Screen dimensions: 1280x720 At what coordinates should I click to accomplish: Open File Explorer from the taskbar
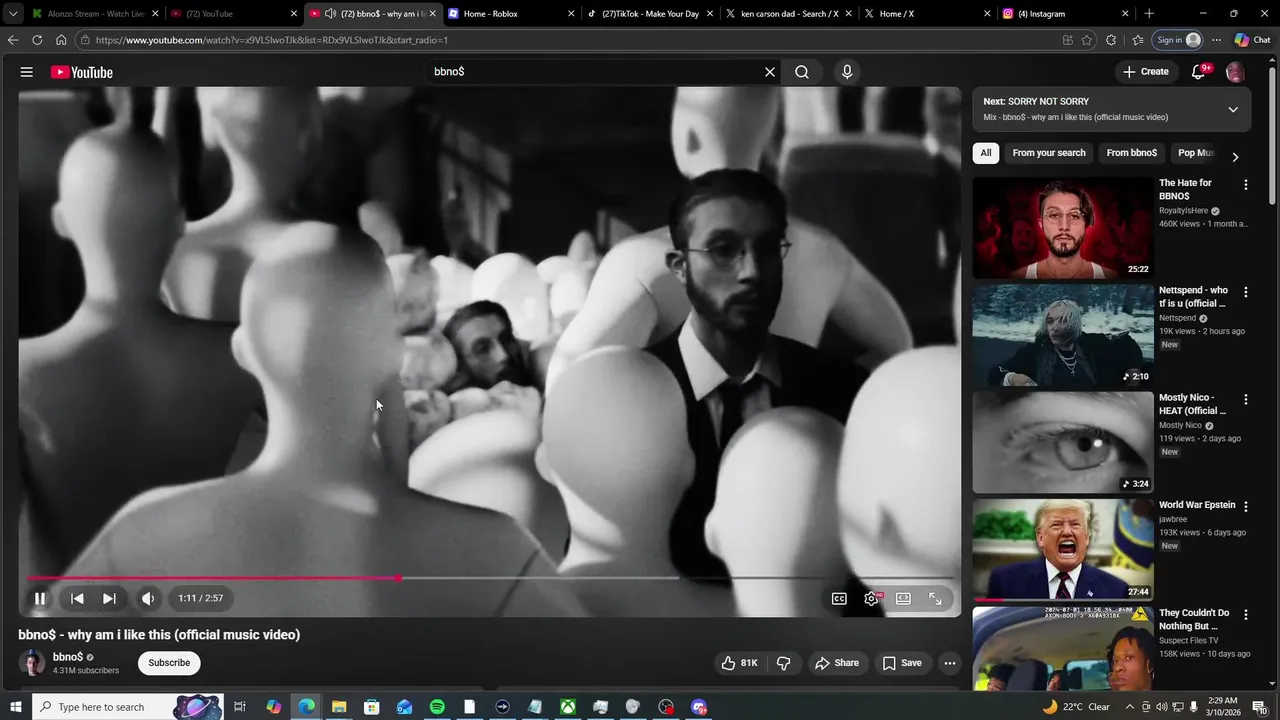coord(339,707)
